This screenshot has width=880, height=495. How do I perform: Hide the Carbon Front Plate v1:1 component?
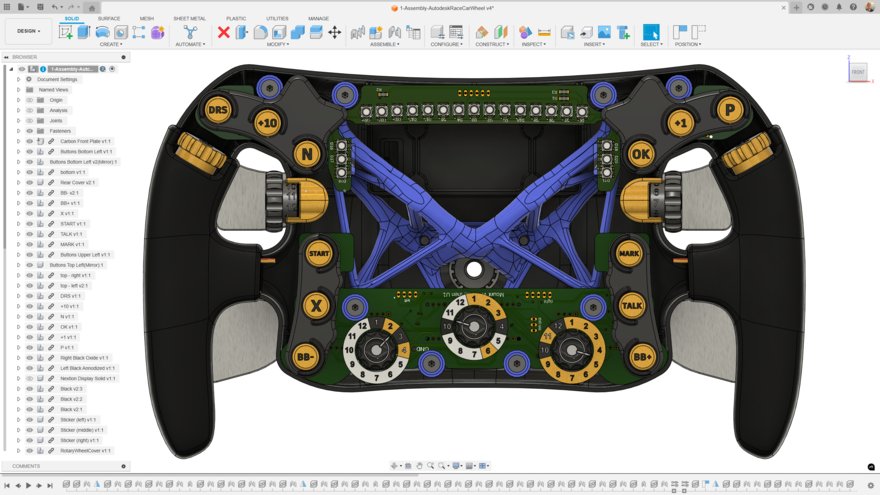pyautogui.click(x=29, y=141)
